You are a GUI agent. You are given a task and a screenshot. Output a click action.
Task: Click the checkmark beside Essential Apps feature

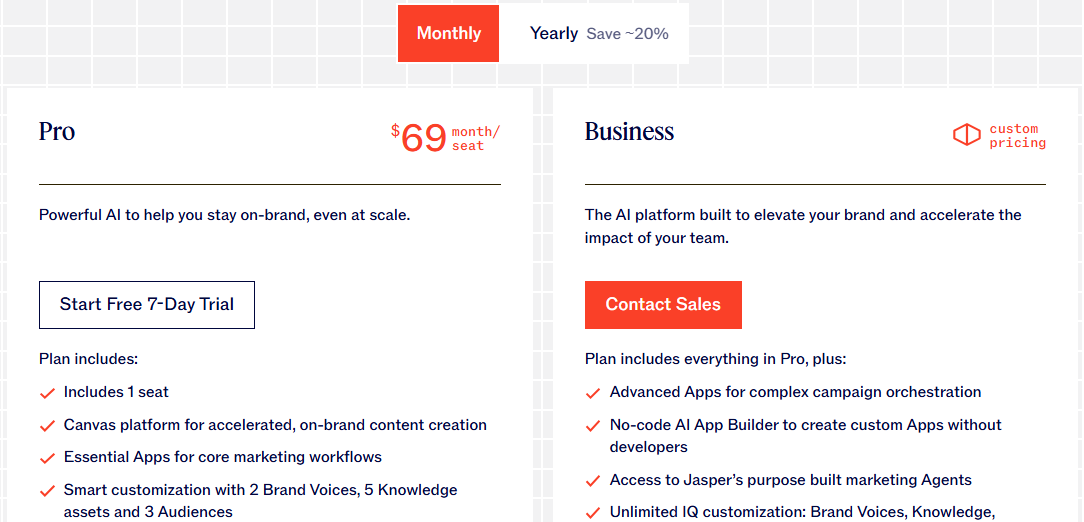[47, 458]
